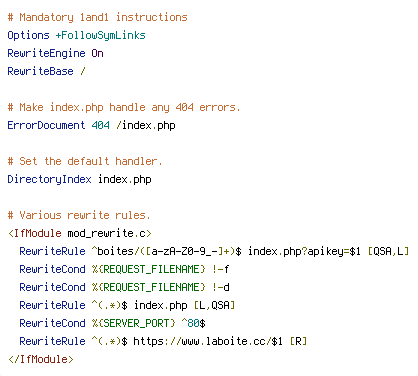
Task: Click RewriteRule keyword on the 'boites' line
Action: (52, 251)
